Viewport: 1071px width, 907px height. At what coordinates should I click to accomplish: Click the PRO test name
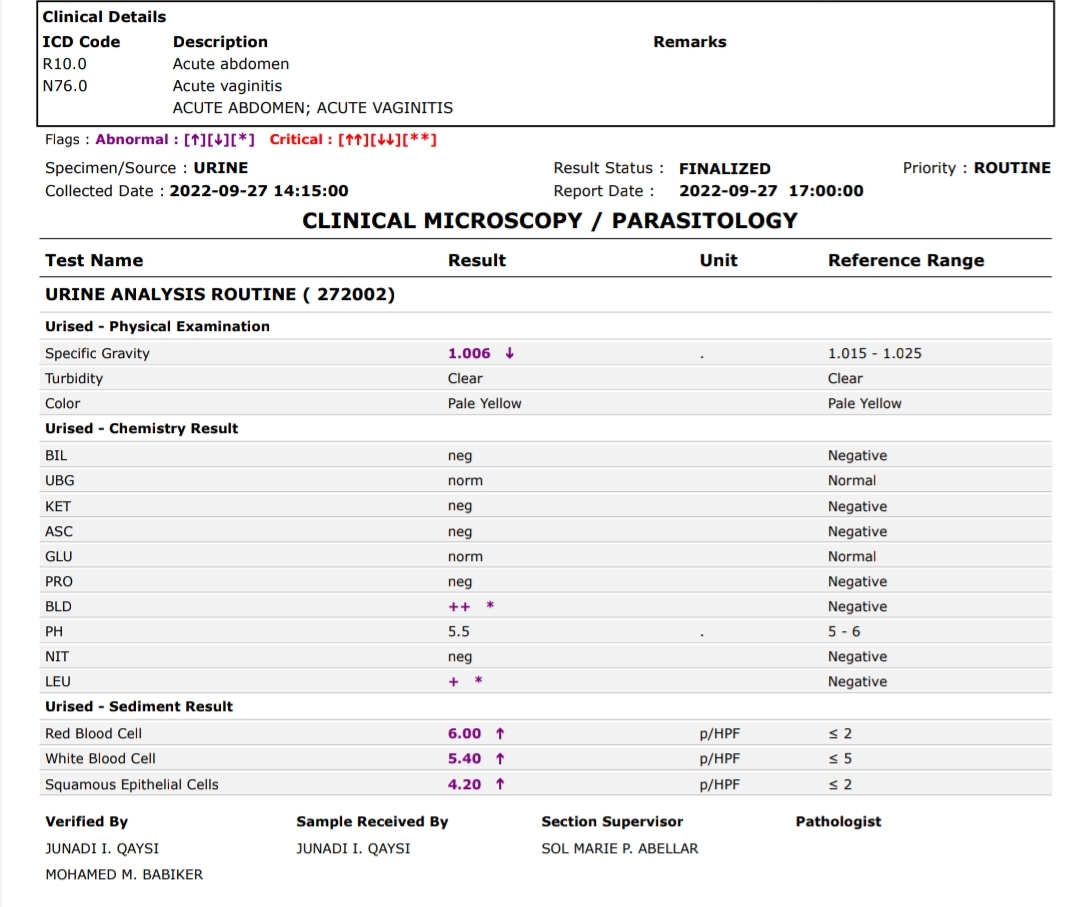[x=59, y=581]
